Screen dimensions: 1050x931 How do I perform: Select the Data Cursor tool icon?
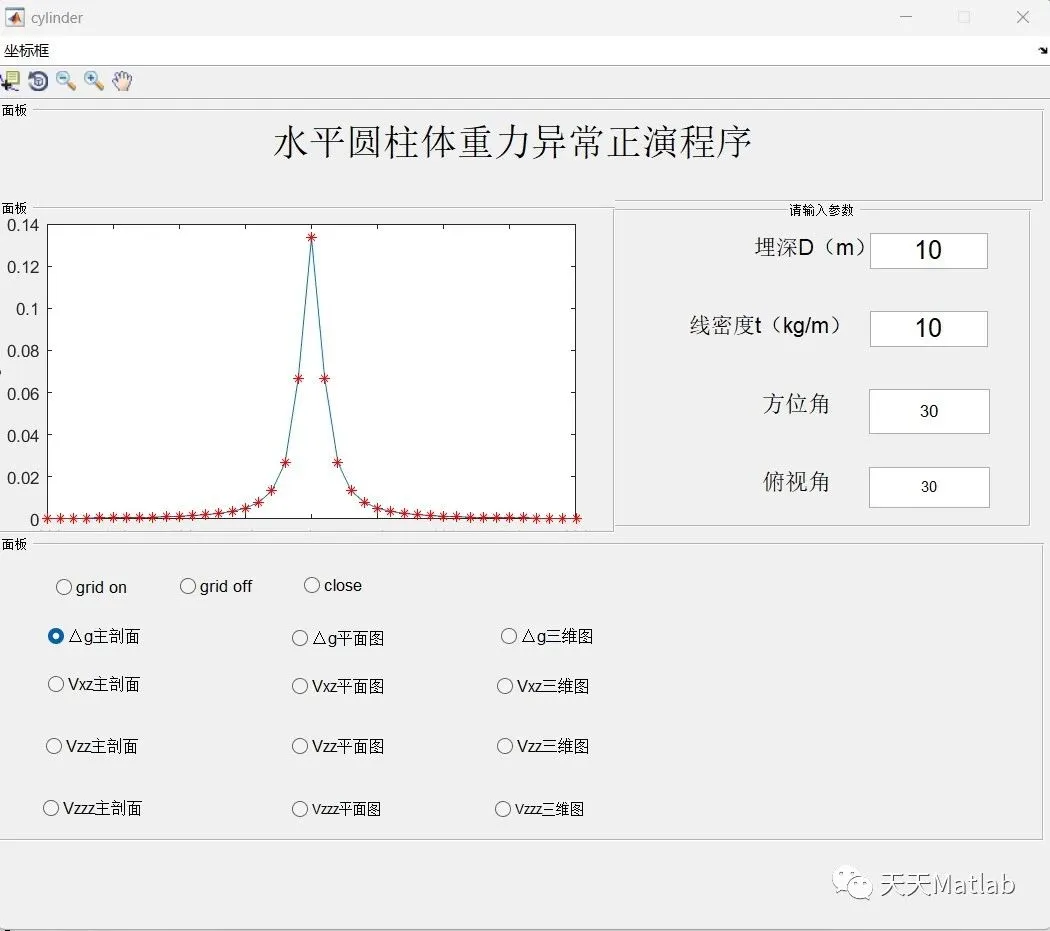point(9,81)
